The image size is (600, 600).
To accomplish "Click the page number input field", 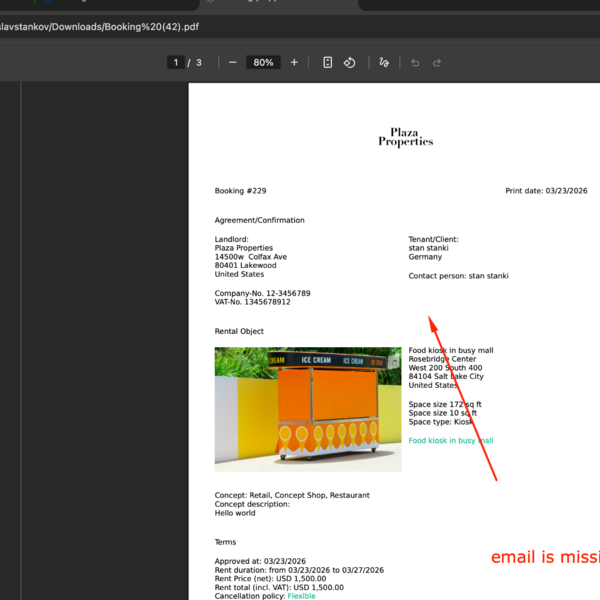I will [x=177, y=62].
